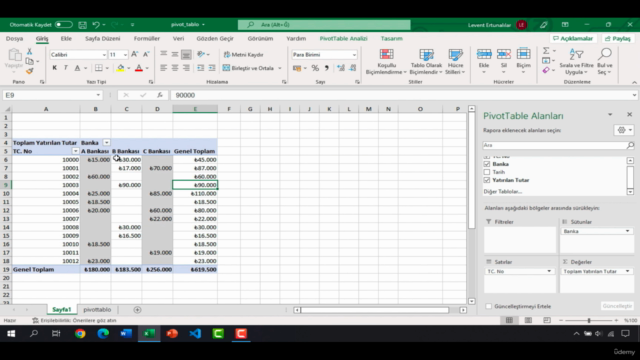
Task: Click the Increase Decimal icon
Action: coord(341,68)
